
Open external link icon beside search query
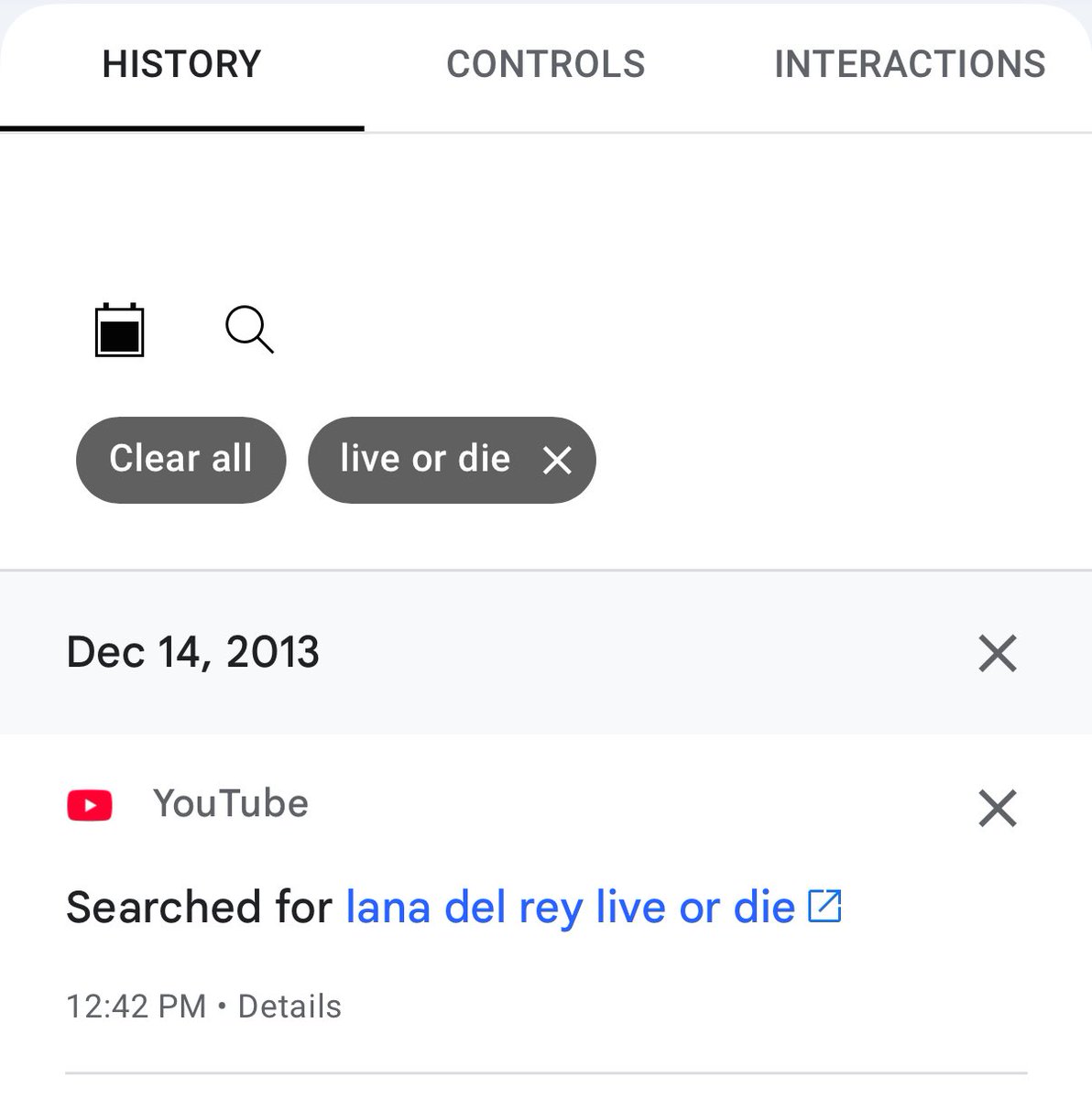point(824,906)
